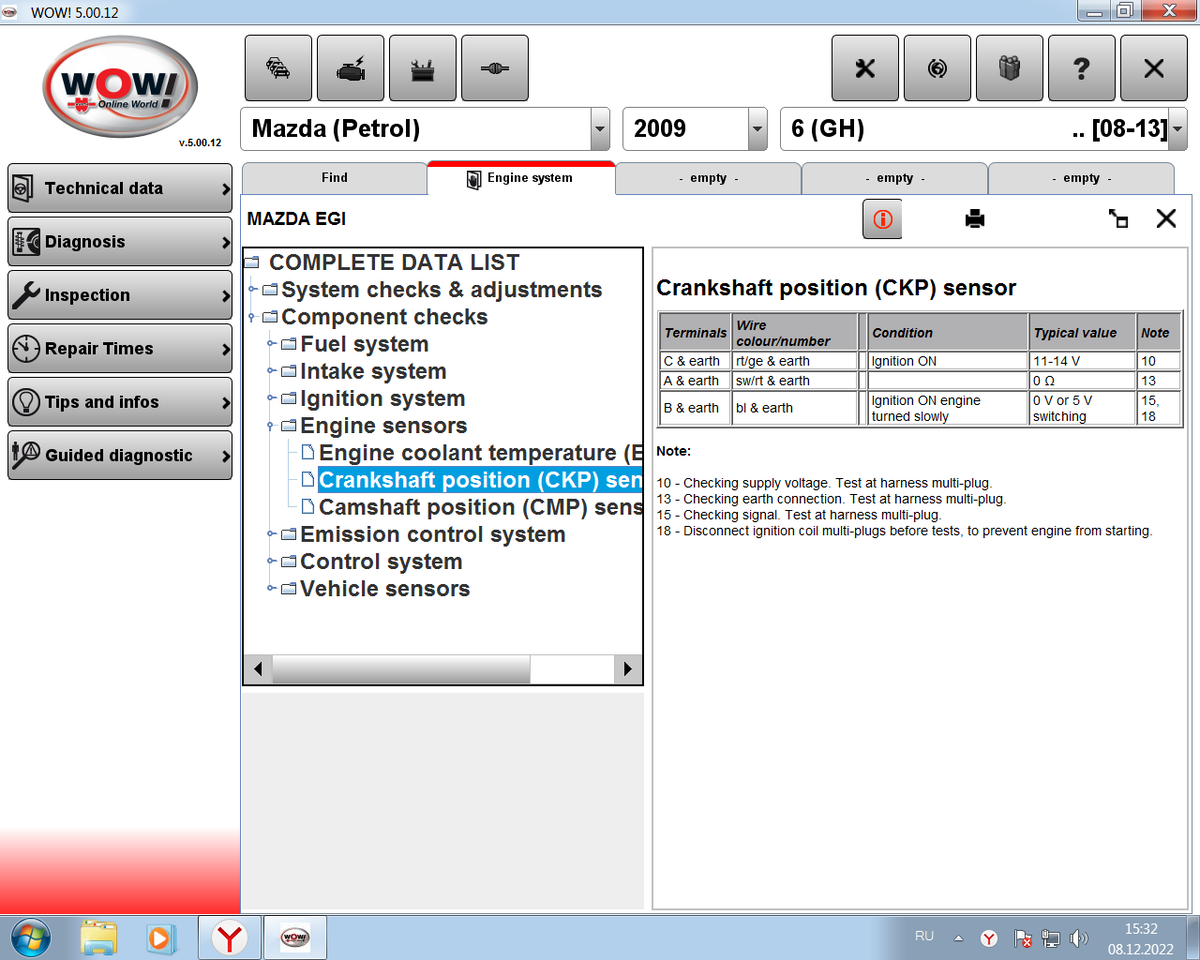Show information with the red i button

pos(882,219)
